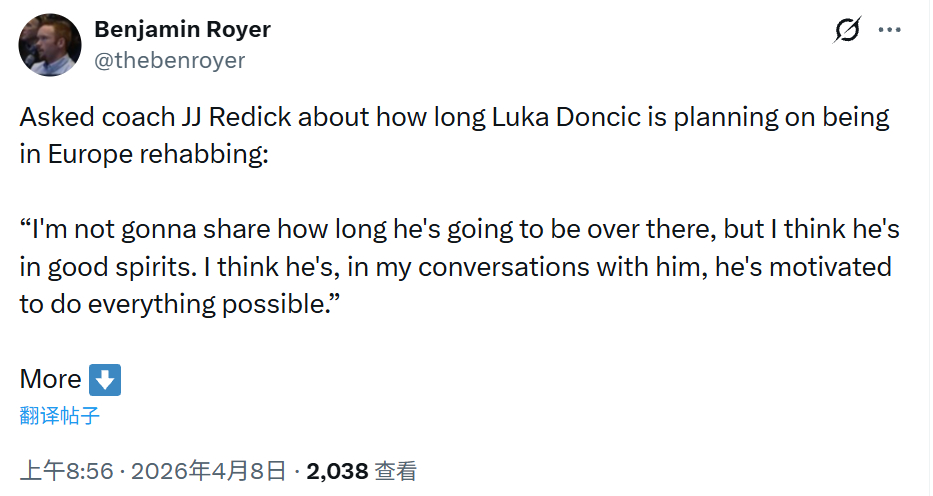The width and height of the screenshot is (933, 496).
Task: Click the Grok icon on the post
Action: click(846, 31)
